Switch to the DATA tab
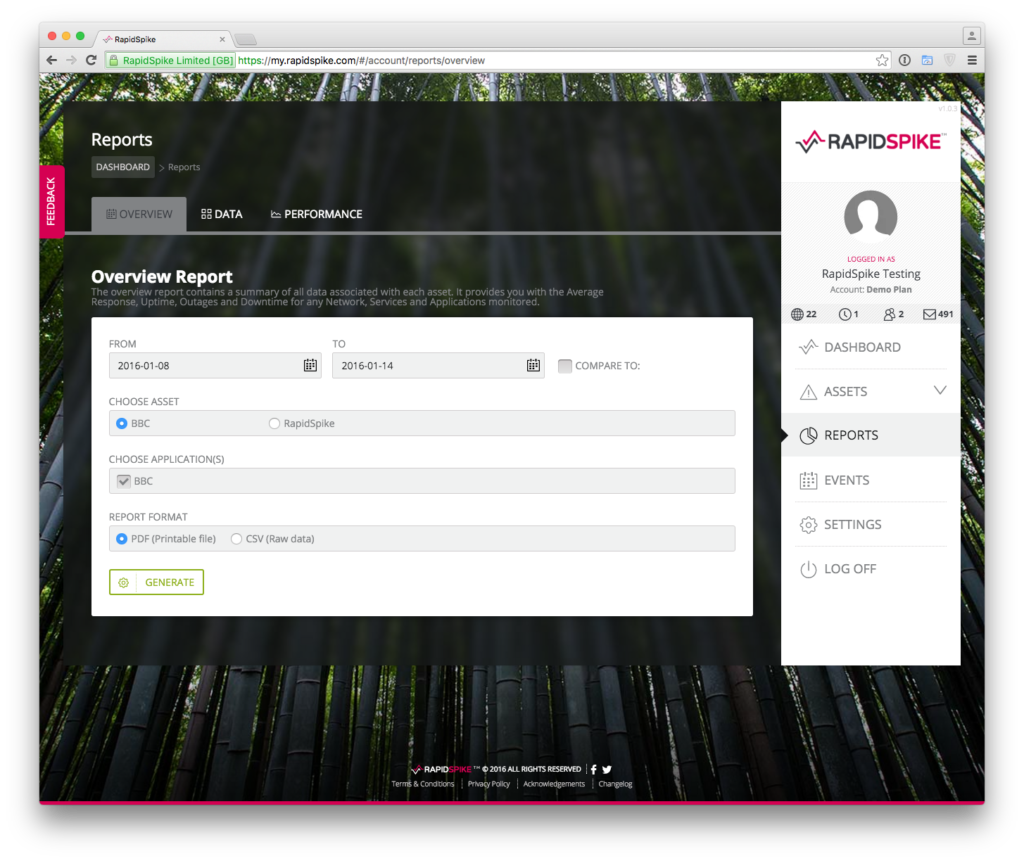1024x861 pixels. [x=221, y=213]
